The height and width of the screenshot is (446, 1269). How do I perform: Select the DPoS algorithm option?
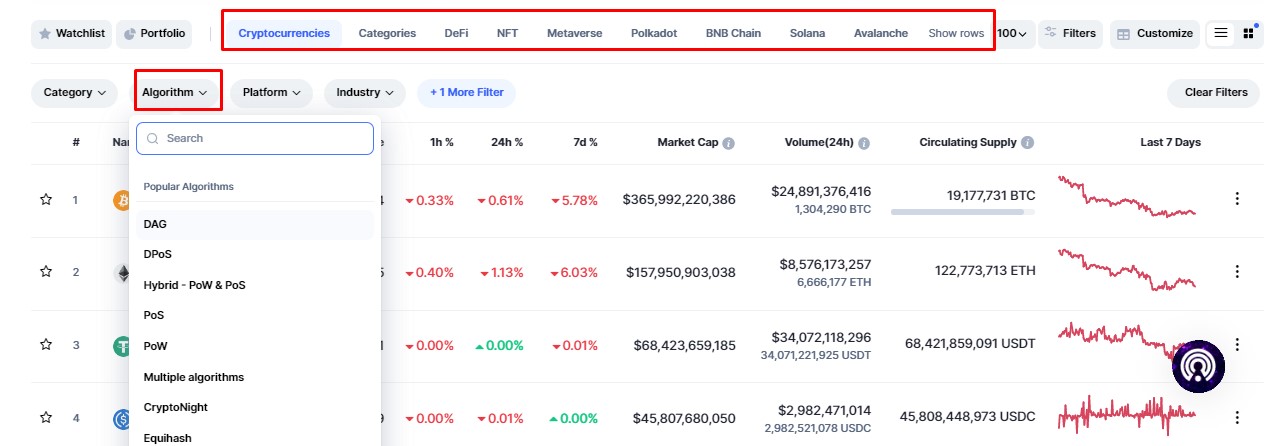click(x=255, y=254)
